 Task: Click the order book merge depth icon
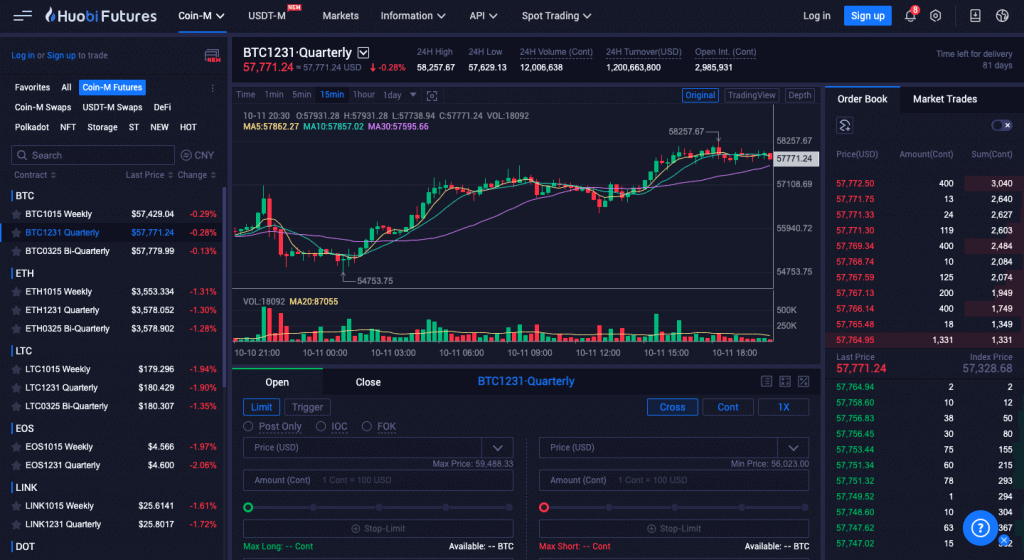844,125
